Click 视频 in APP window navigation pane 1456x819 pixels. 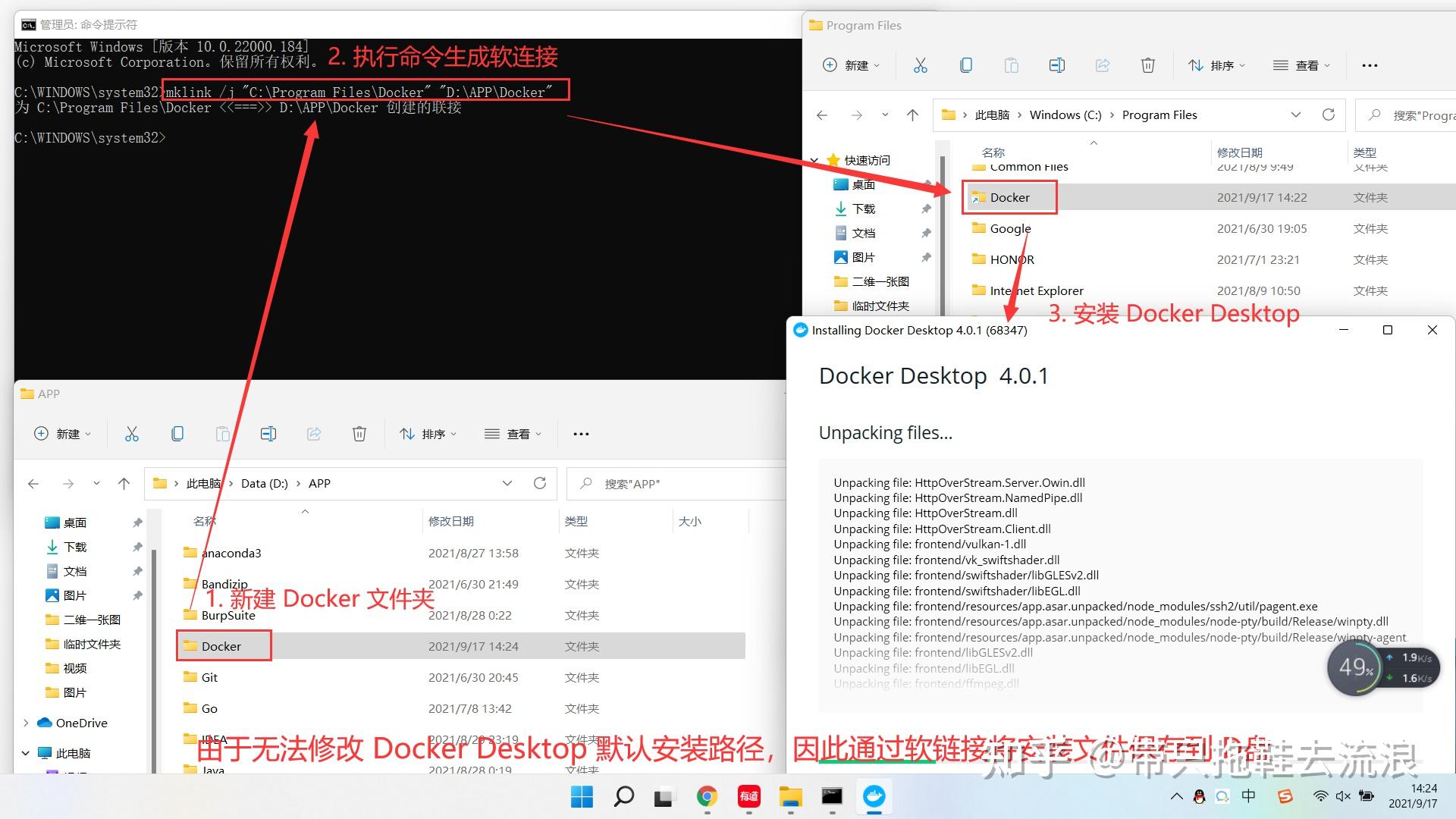click(x=74, y=668)
